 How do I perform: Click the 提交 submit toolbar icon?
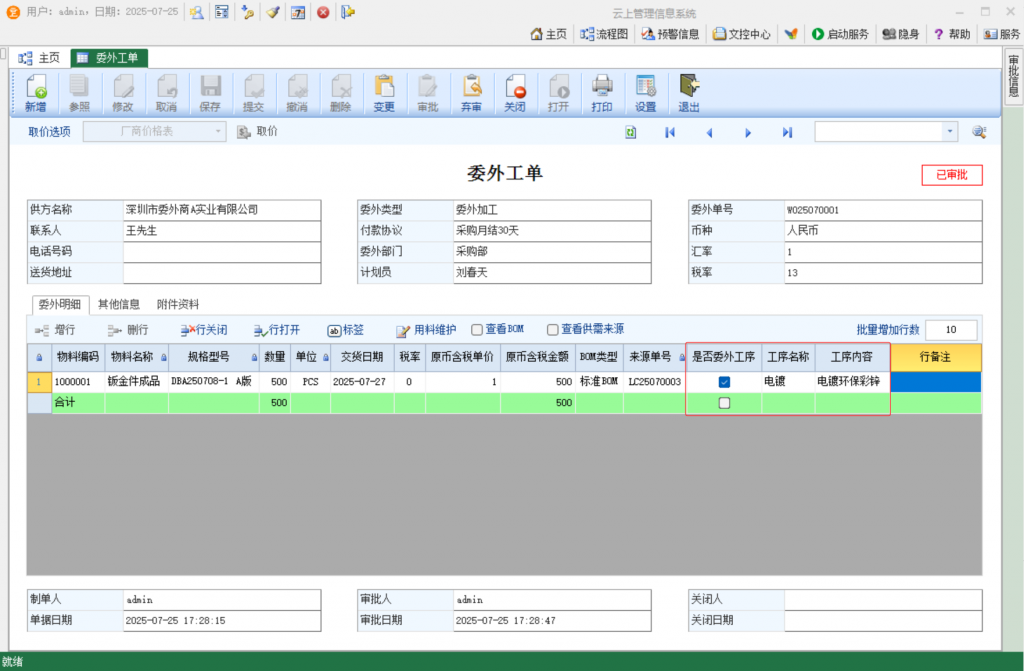(x=253, y=93)
